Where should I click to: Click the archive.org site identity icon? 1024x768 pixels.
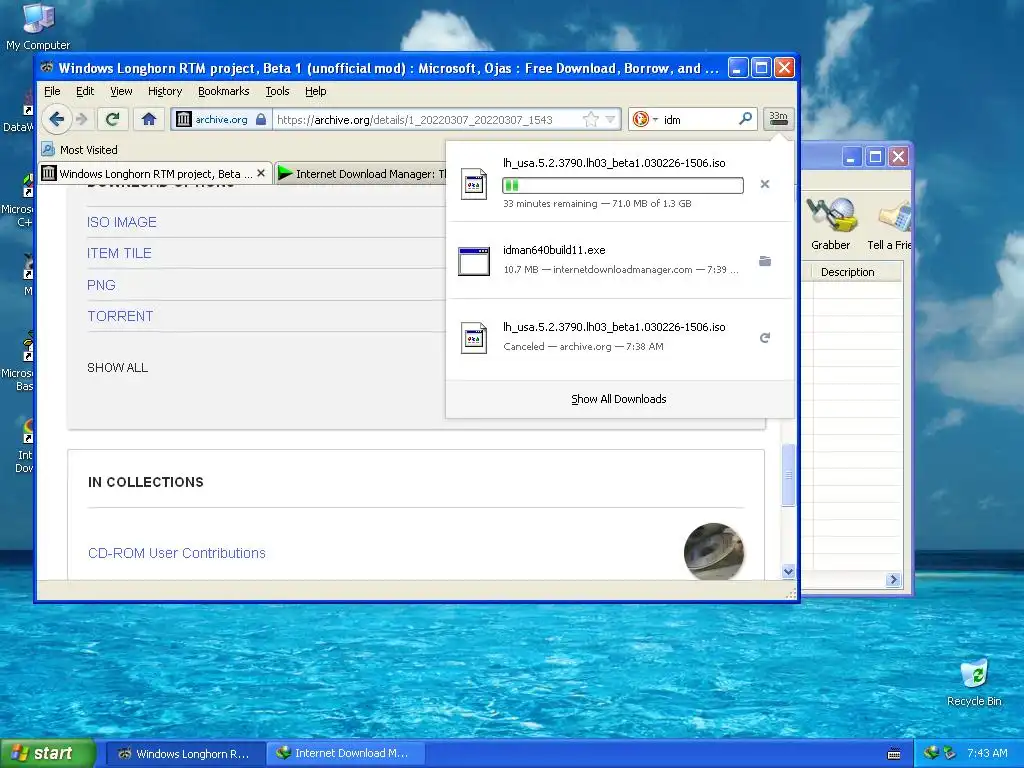tap(184, 120)
